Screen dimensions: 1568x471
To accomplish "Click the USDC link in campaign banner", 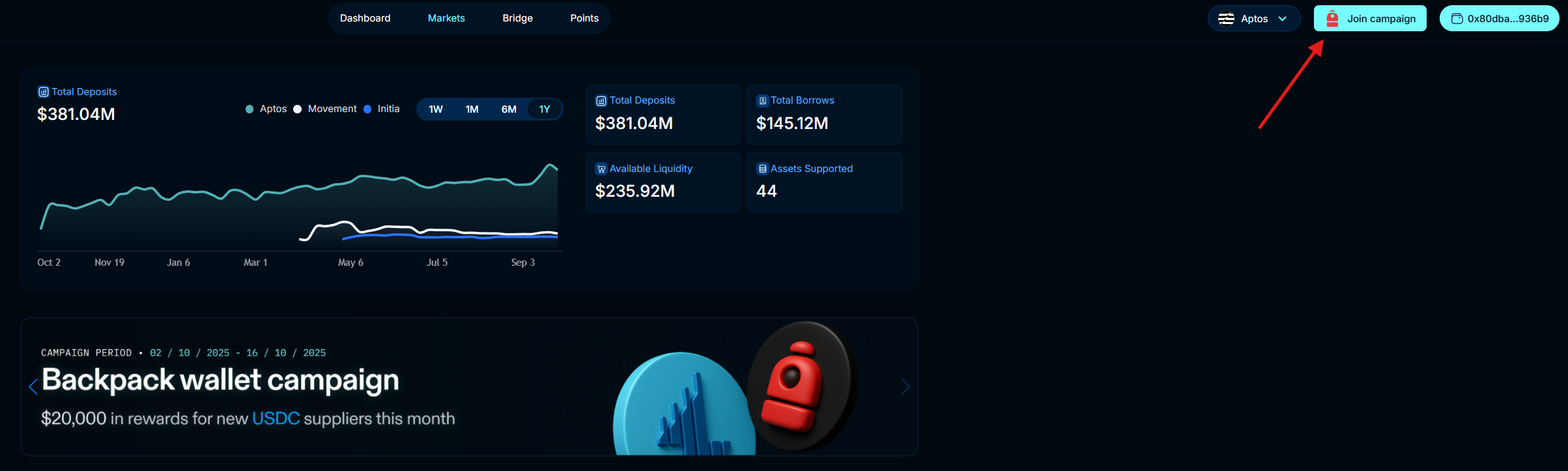I will pos(276,418).
